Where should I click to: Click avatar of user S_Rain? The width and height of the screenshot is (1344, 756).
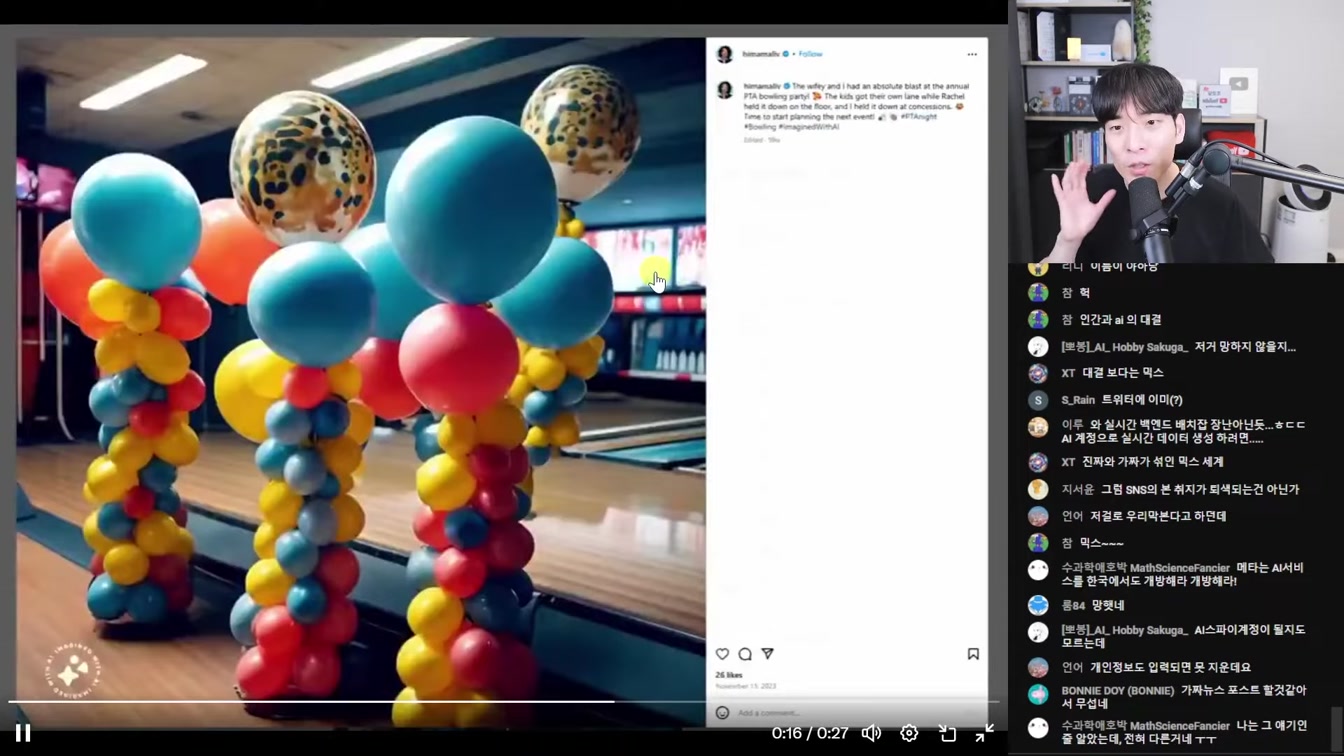(1038, 400)
